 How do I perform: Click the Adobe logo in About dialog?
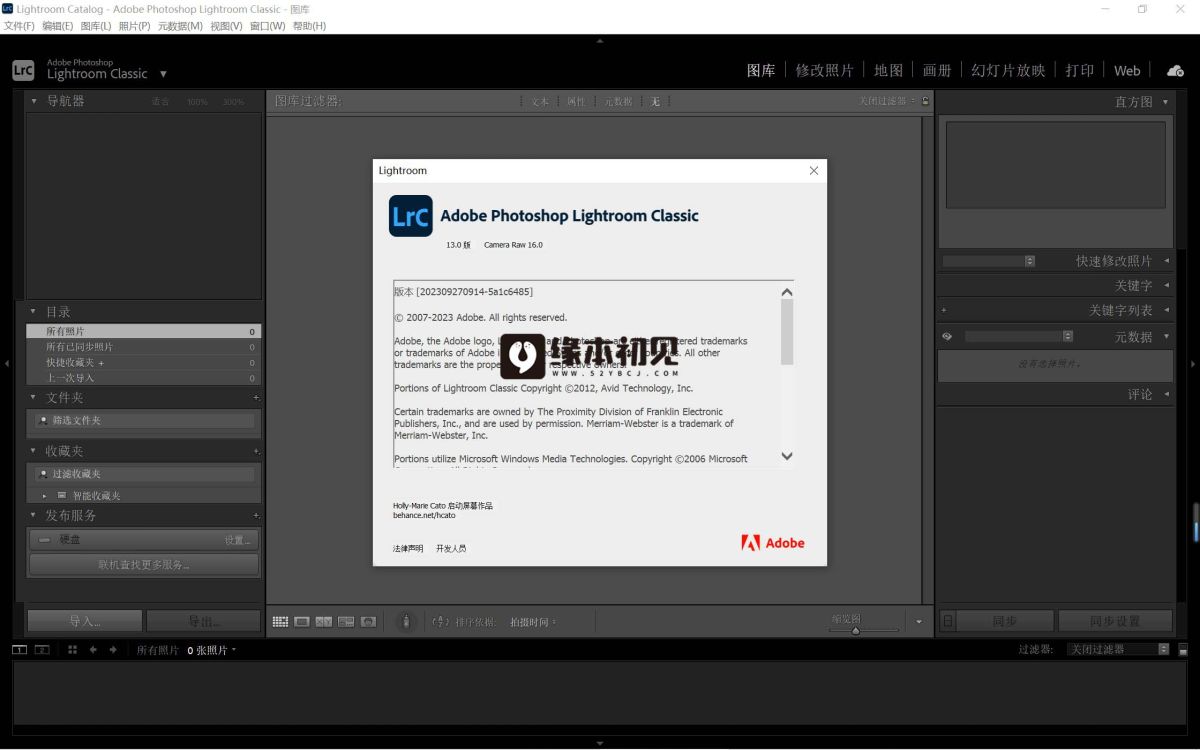click(x=773, y=543)
